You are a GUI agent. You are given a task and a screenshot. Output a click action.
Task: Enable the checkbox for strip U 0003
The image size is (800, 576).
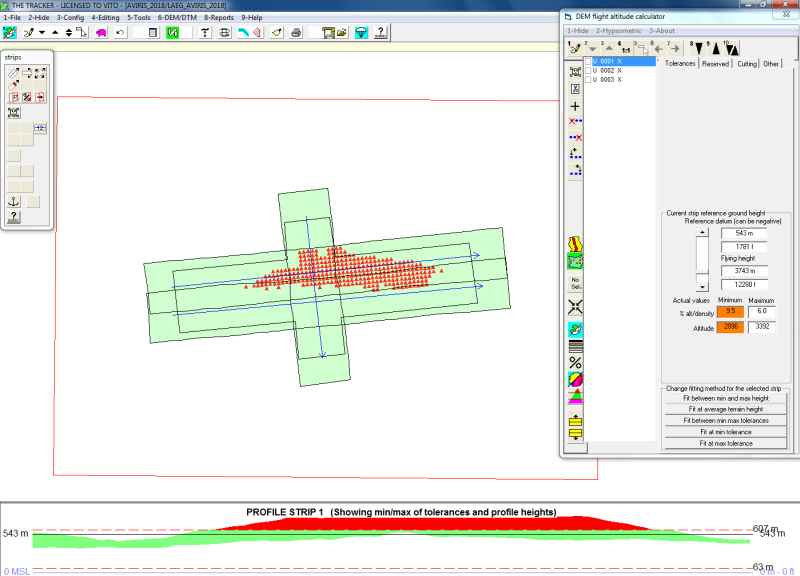click(x=588, y=80)
